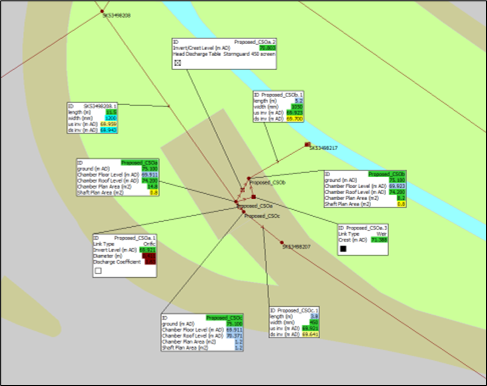Image resolution: width=487 pixels, height=386 pixels.
Task: Click the node label text SK53498207
Action: point(296,247)
